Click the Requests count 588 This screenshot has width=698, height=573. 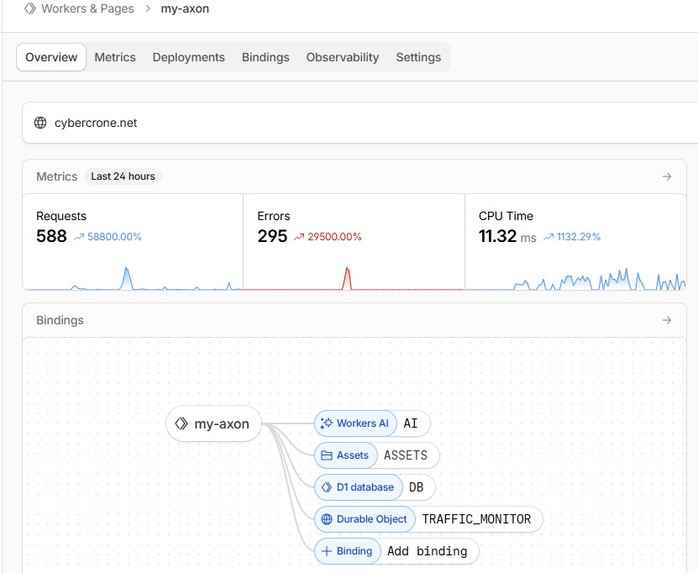[52, 236]
